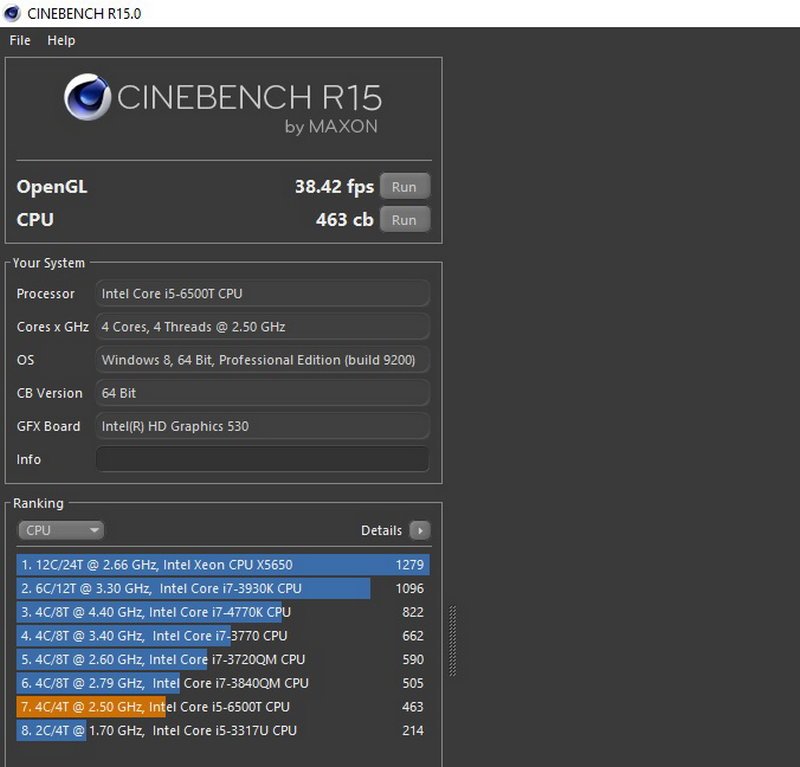The image size is (800, 767).
Task: Click the panel splitter grip handle
Action: 452,640
